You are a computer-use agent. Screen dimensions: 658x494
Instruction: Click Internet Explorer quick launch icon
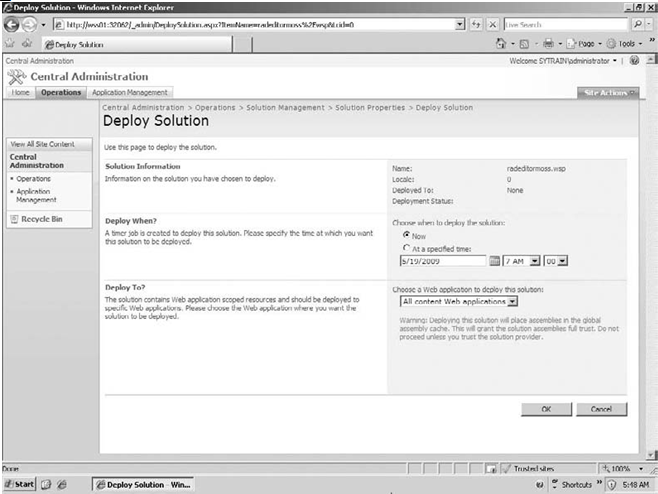[62, 484]
